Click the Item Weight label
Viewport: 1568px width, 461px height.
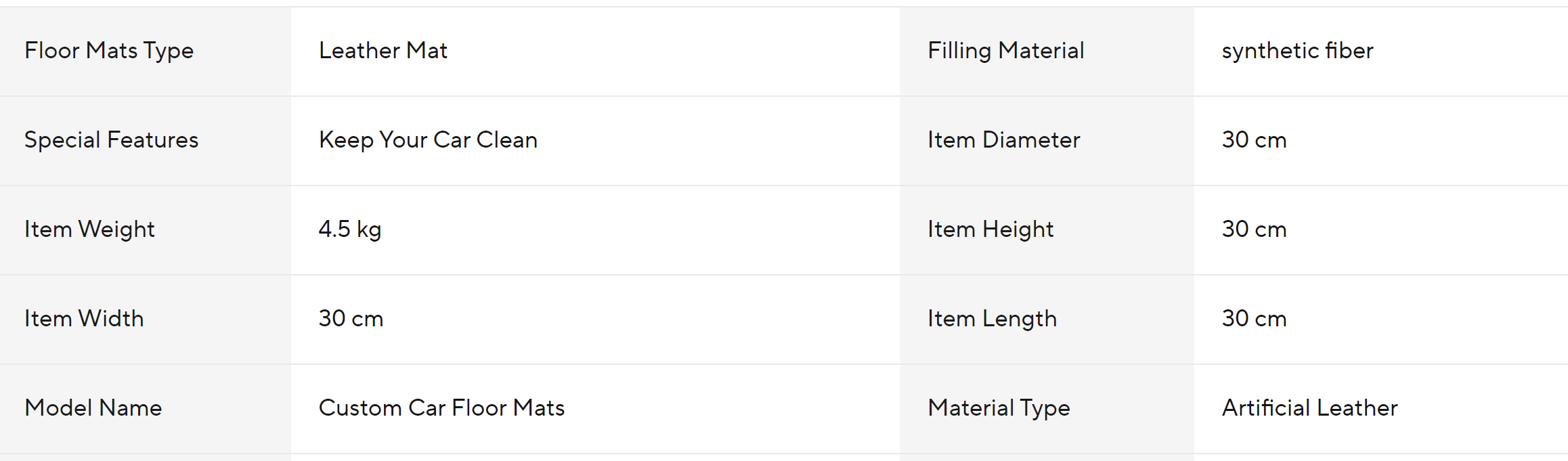[x=90, y=229]
